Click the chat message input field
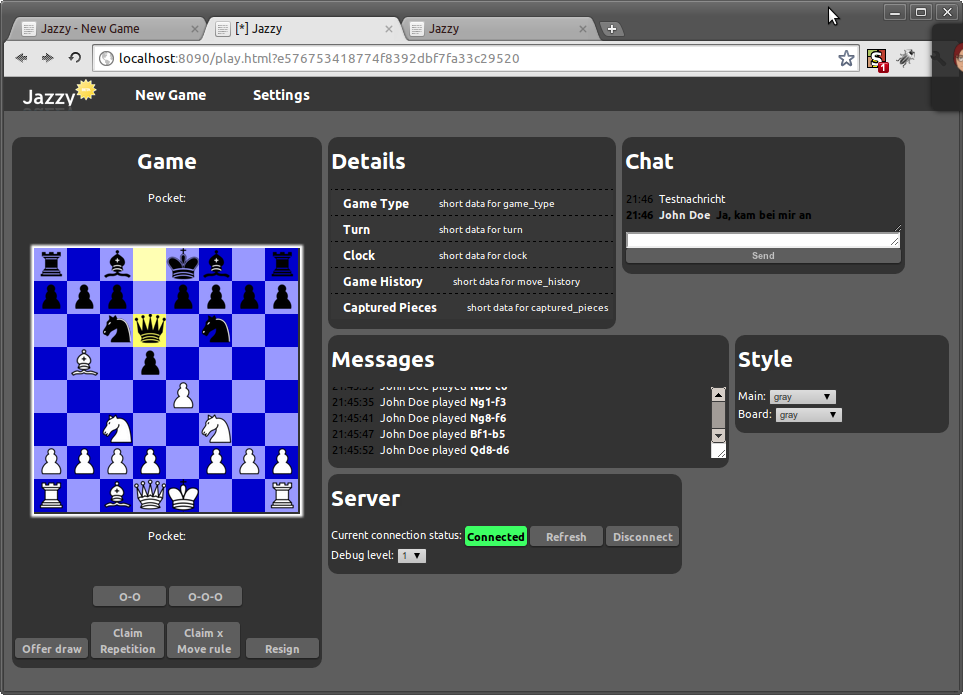The width and height of the screenshot is (963, 695). 762,240
